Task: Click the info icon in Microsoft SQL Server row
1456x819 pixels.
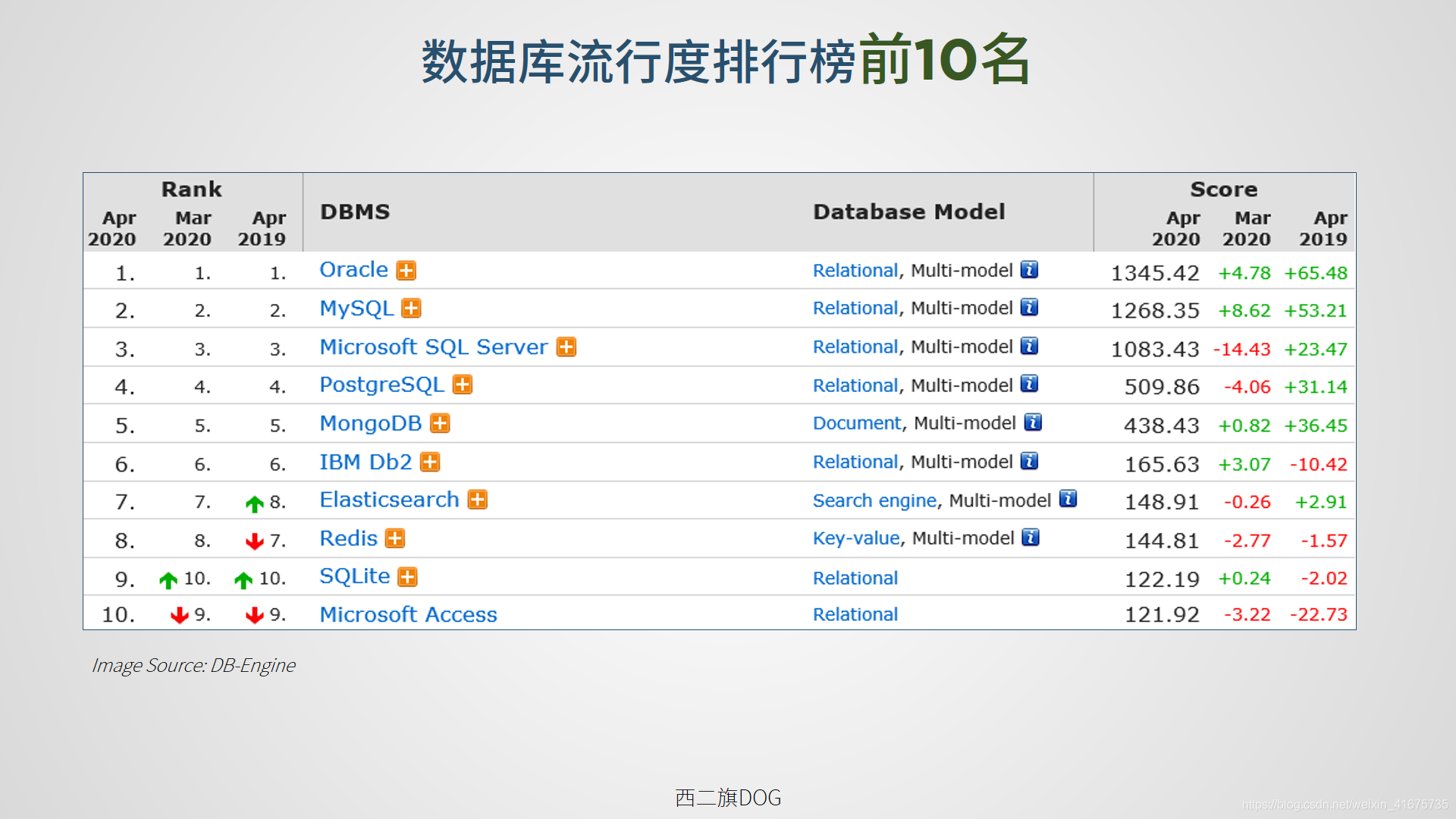Action: (1029, 347)
